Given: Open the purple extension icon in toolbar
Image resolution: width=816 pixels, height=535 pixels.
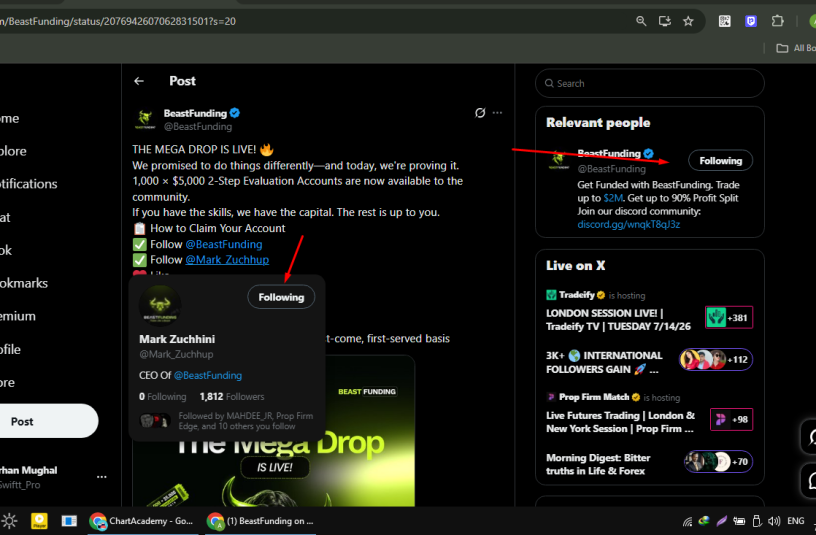Looking at the screenshot, I should (x=750, y=21).
